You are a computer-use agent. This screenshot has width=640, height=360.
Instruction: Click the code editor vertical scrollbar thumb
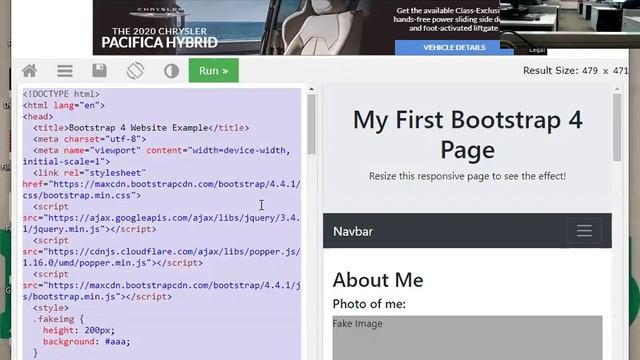coord(311,124)
